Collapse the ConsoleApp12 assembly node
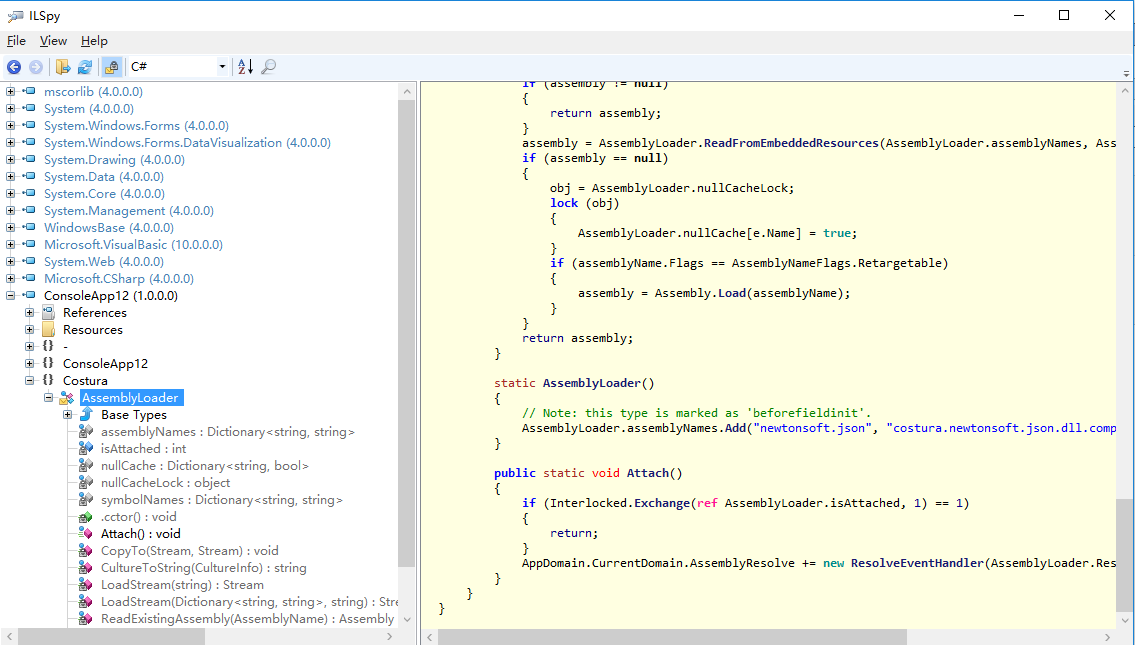Viewport: 1135px width, 645px height. [11, 296]
